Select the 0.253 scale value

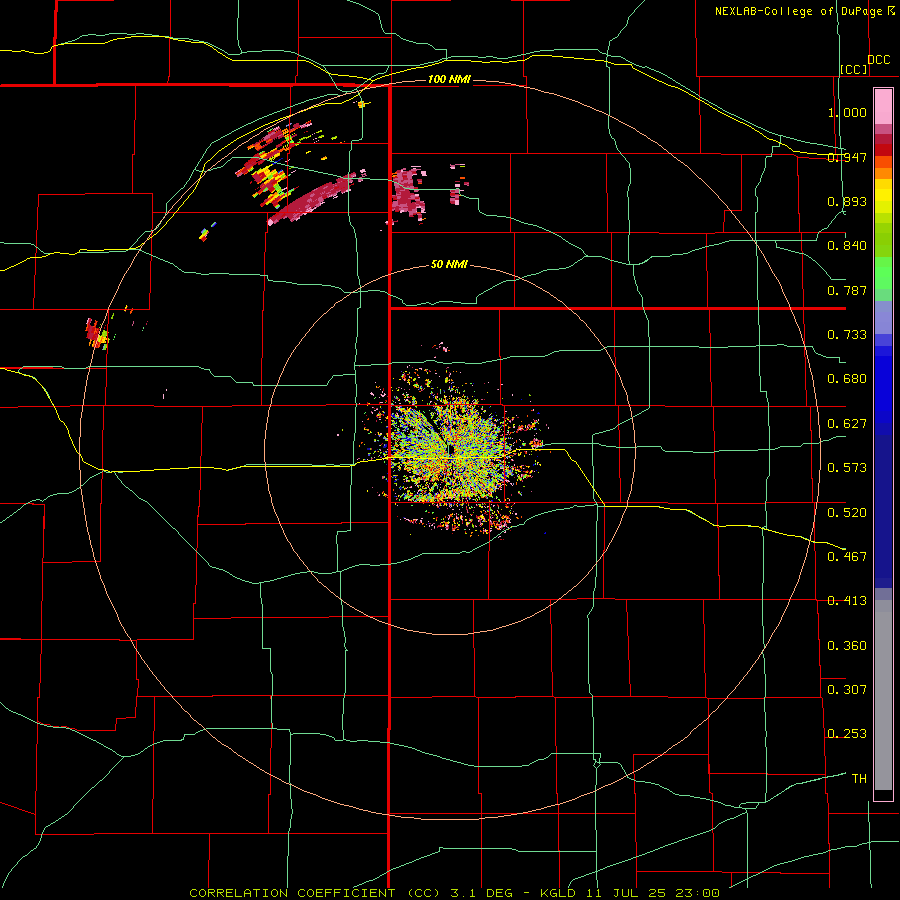tap(847, 734)
